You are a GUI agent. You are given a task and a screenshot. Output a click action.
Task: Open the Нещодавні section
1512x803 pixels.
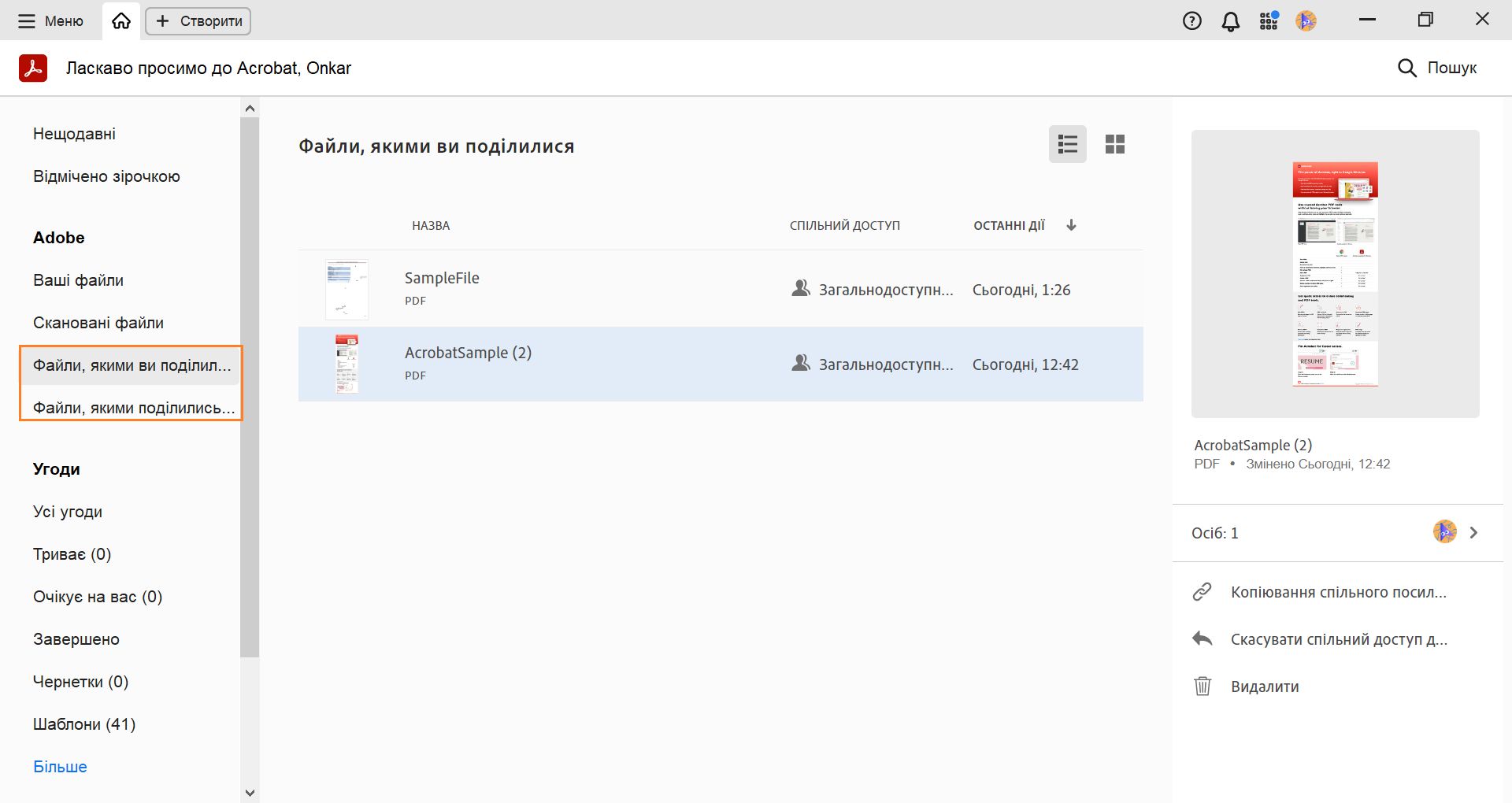(x=74, y=134)
